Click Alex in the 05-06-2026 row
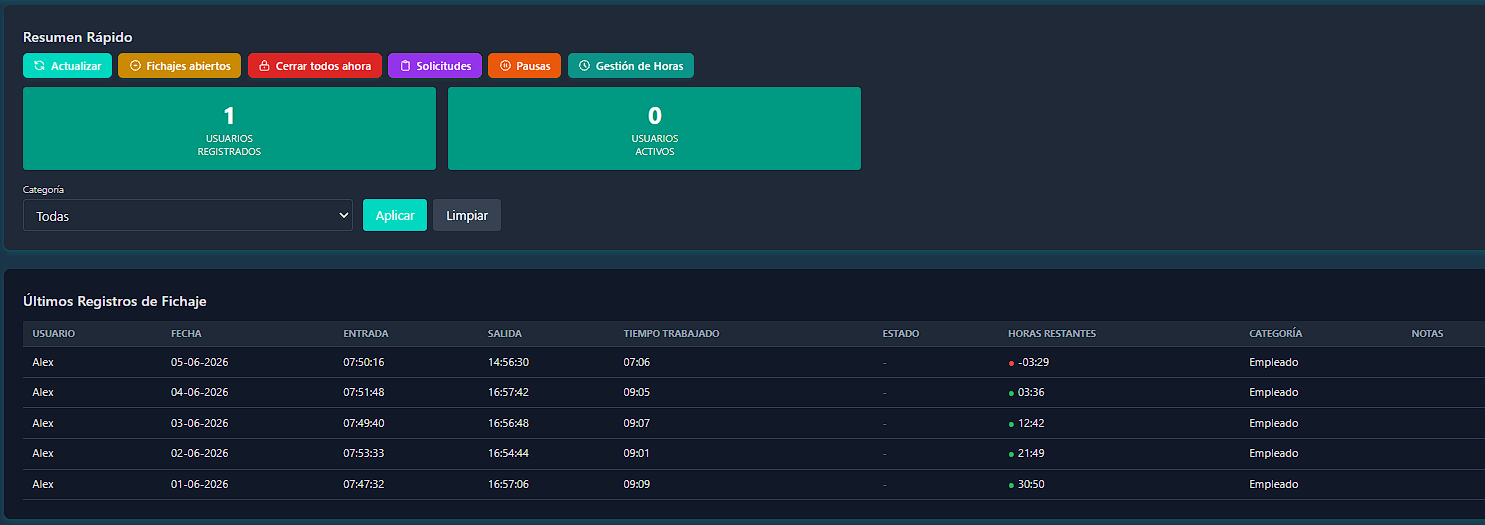This screenshot has width=1485, height=525. (x=43, y=362)
